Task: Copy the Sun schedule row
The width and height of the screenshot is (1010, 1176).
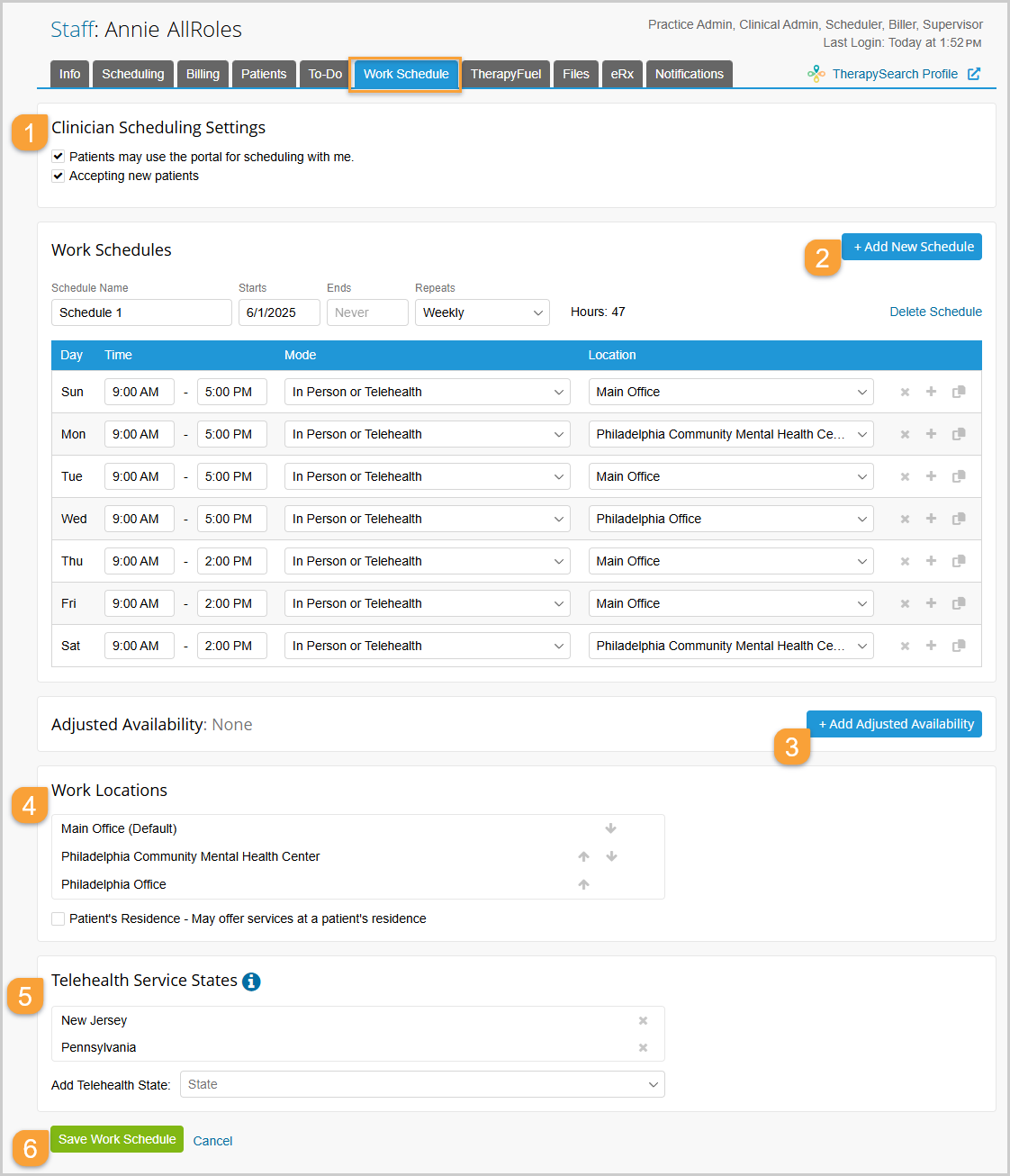Action: pyautogui.click(x=959, y=392)
